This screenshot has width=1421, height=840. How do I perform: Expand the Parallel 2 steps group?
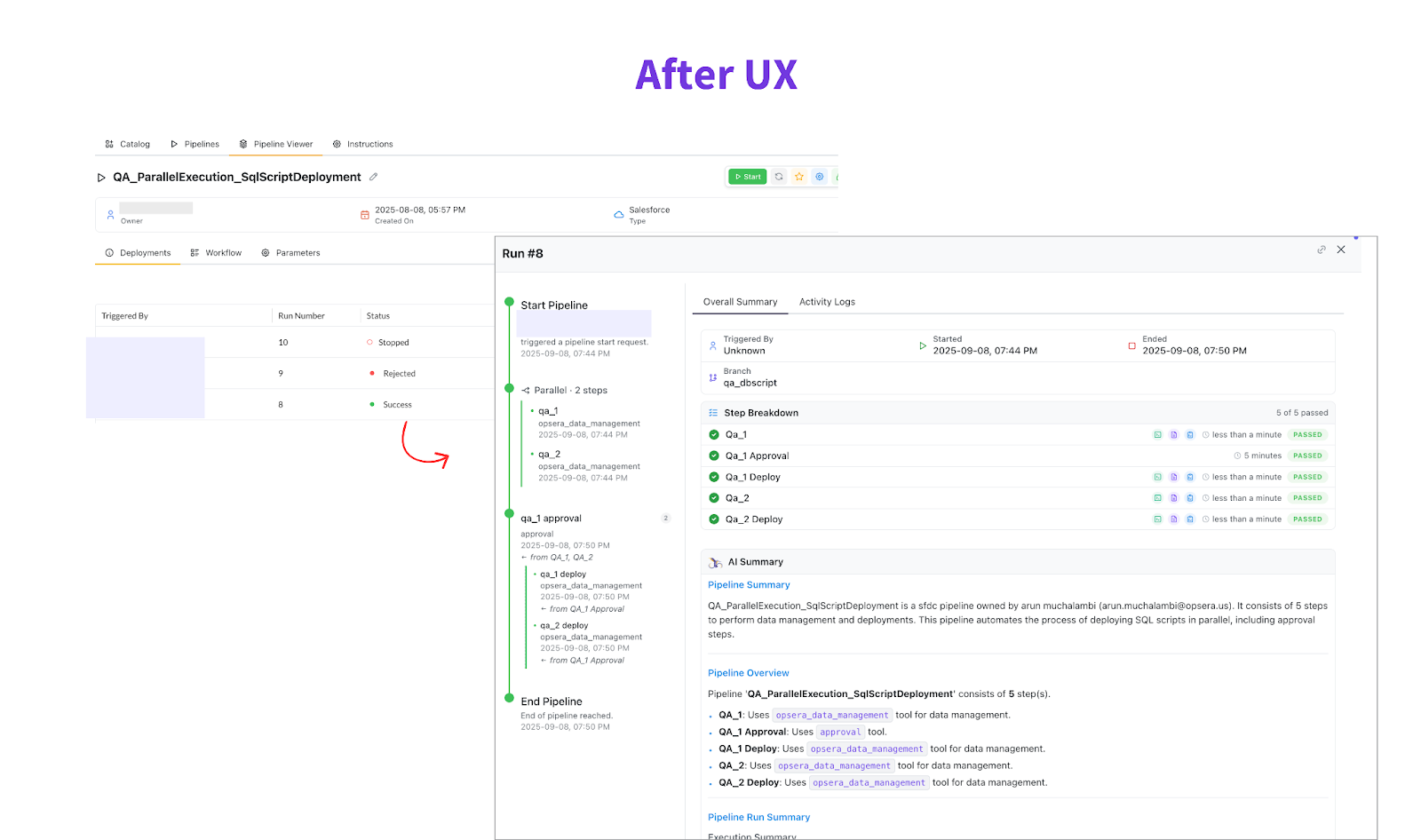[569, 391]
